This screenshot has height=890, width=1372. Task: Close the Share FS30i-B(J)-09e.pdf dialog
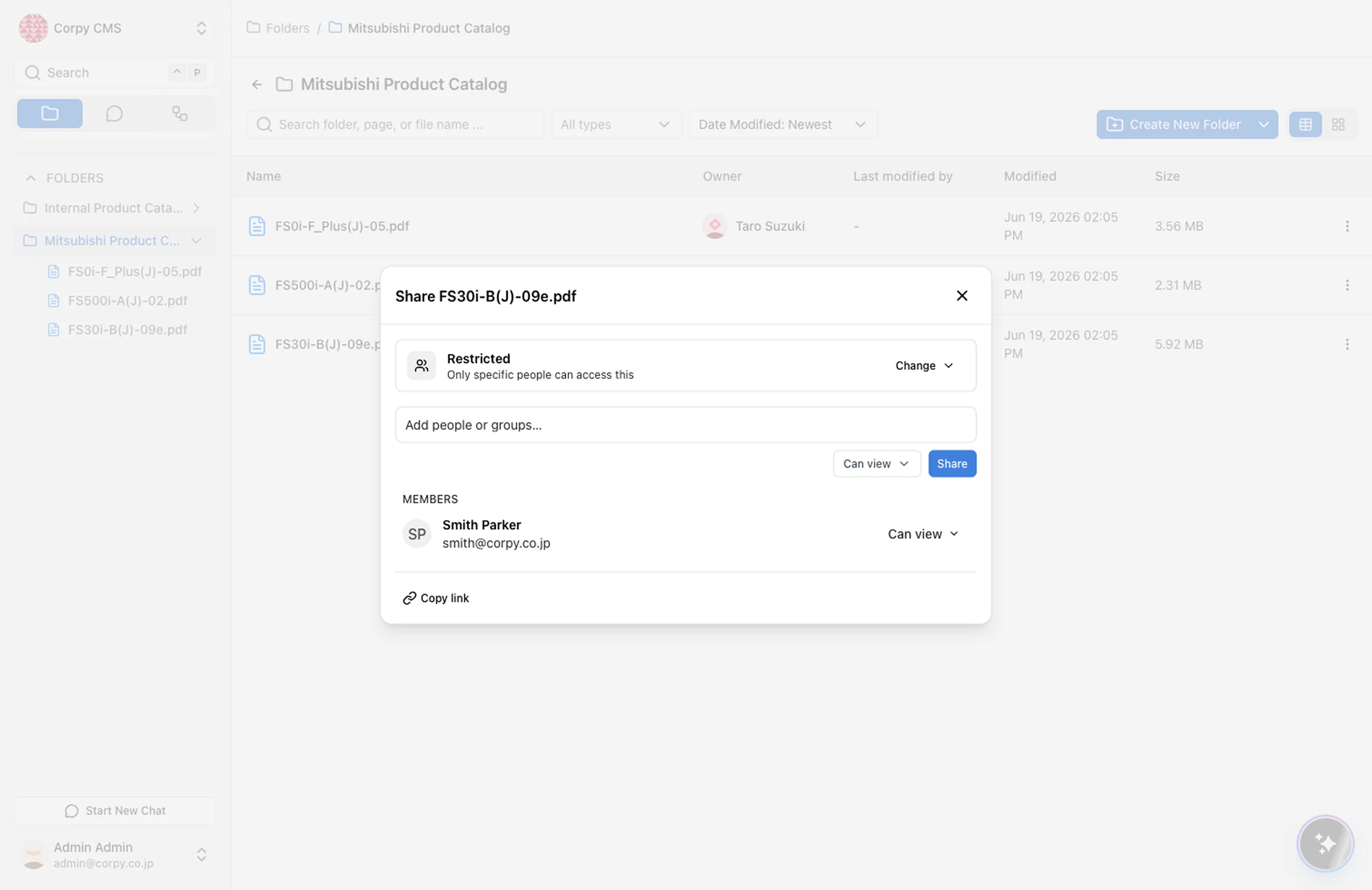point(962,295)
